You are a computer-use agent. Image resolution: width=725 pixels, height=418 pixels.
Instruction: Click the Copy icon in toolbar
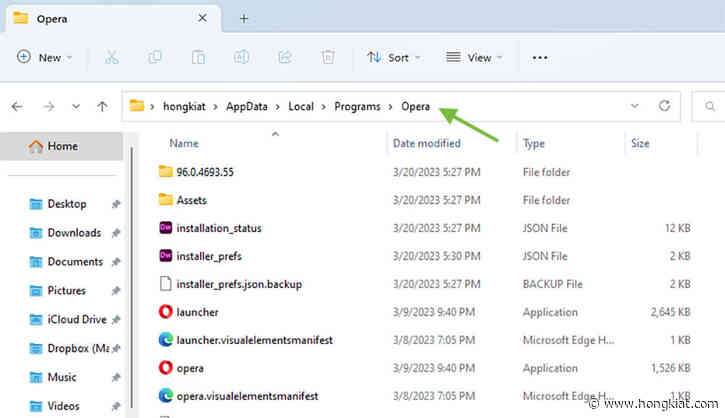154,57
